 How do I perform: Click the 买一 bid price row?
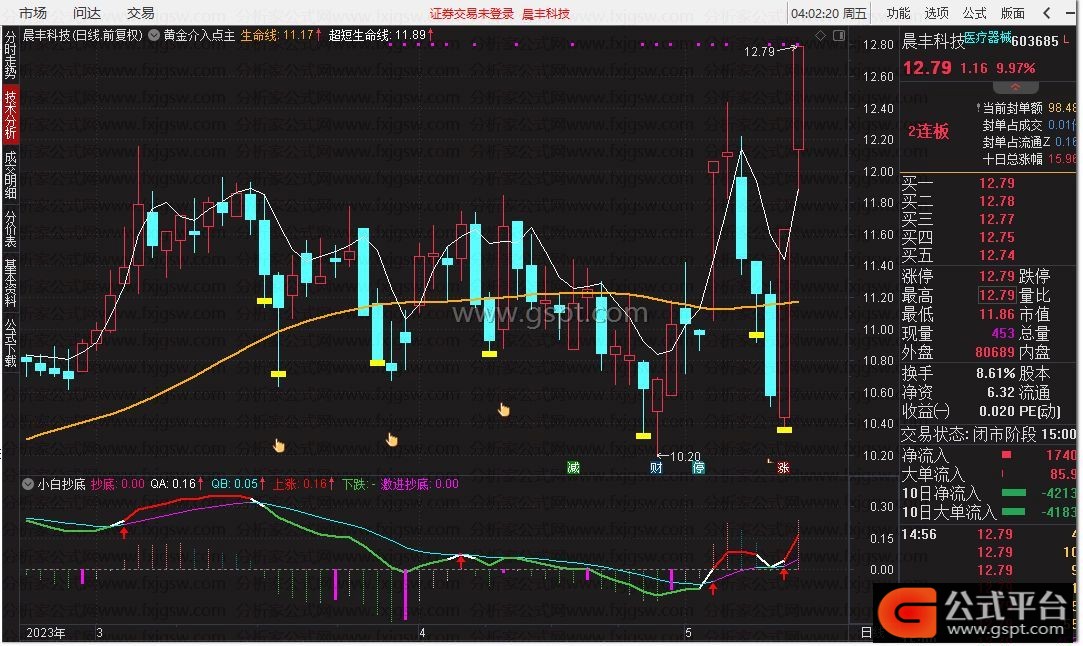click(x=989, y=183)
